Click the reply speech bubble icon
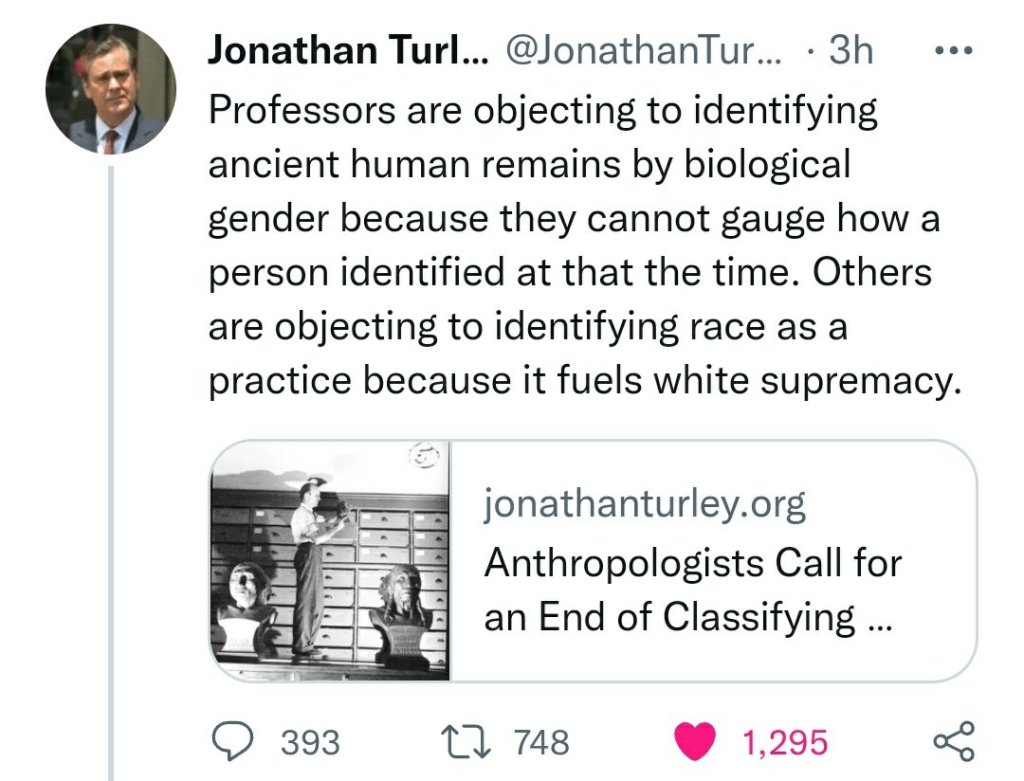Image resolution: width=1024 pixels, height=781 pixels. (x=238, y=741)
